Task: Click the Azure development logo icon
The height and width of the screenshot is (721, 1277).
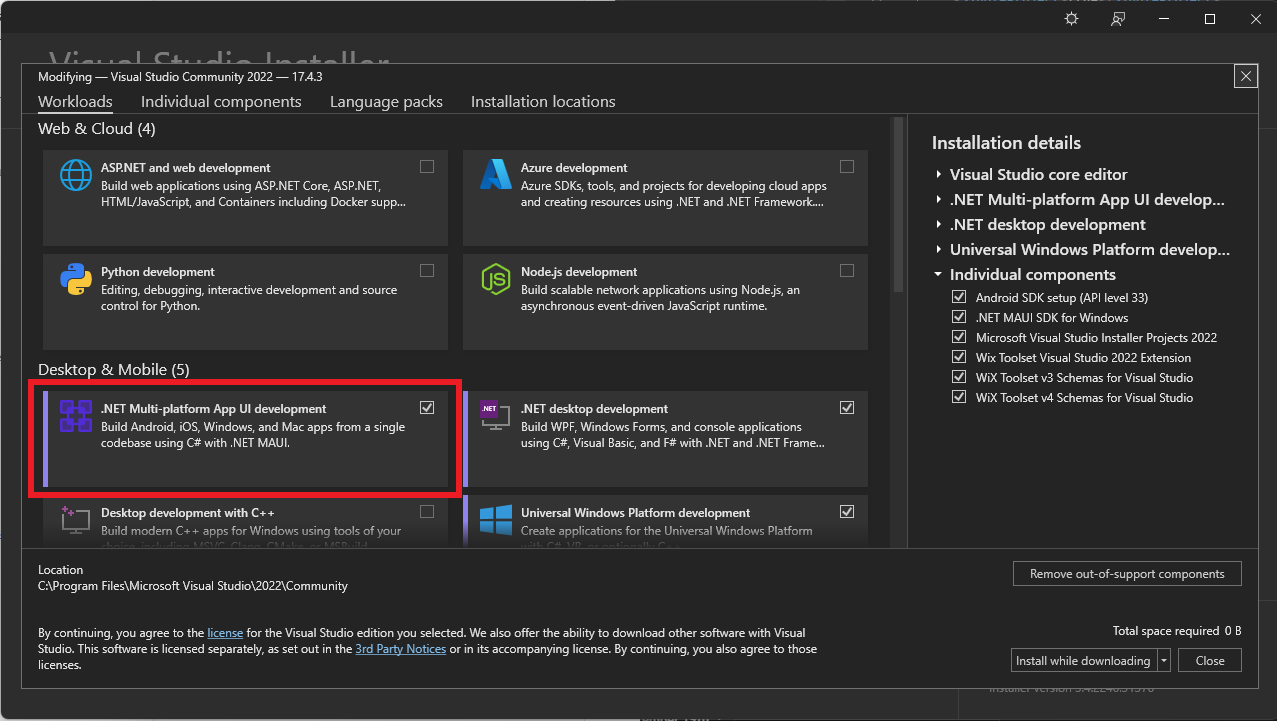Action: pos(496,175)
